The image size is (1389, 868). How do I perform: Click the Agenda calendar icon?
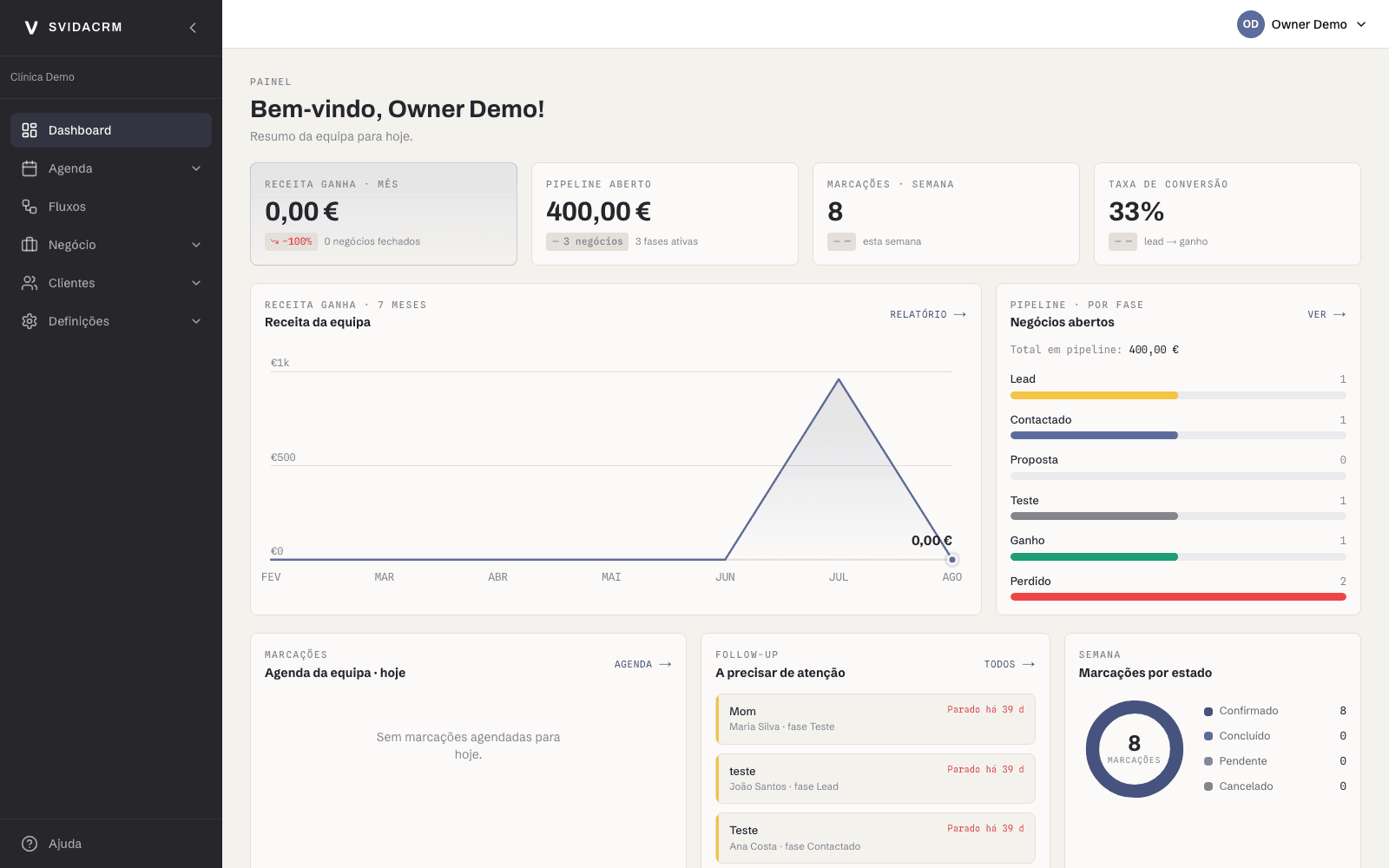pyautogui.click(x=30, y=168)
